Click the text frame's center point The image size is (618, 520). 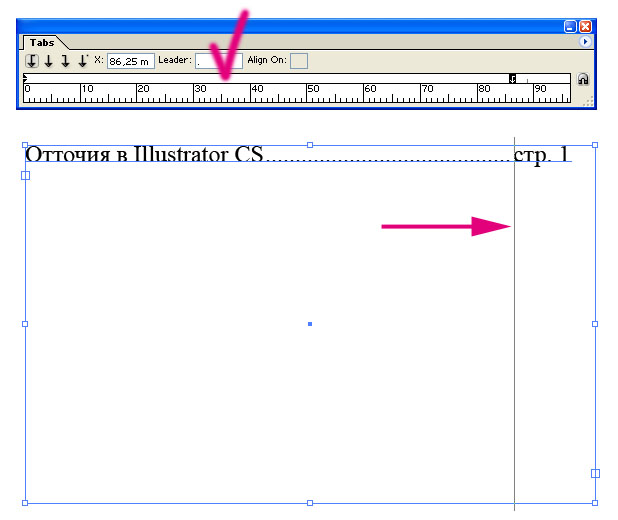[310, 324]
